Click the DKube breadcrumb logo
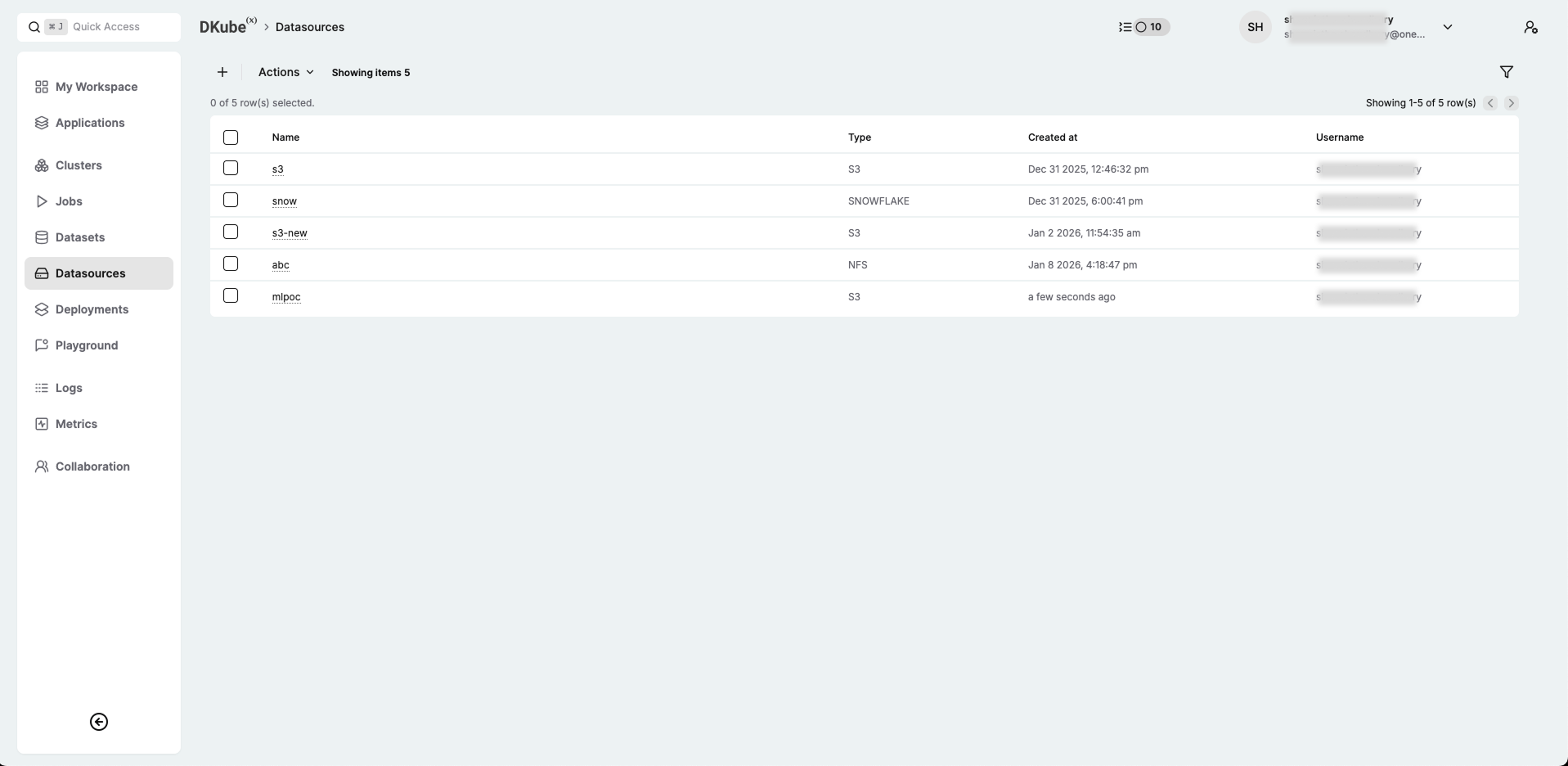Viewport: 1568px width, 766px height. [223, 27]
